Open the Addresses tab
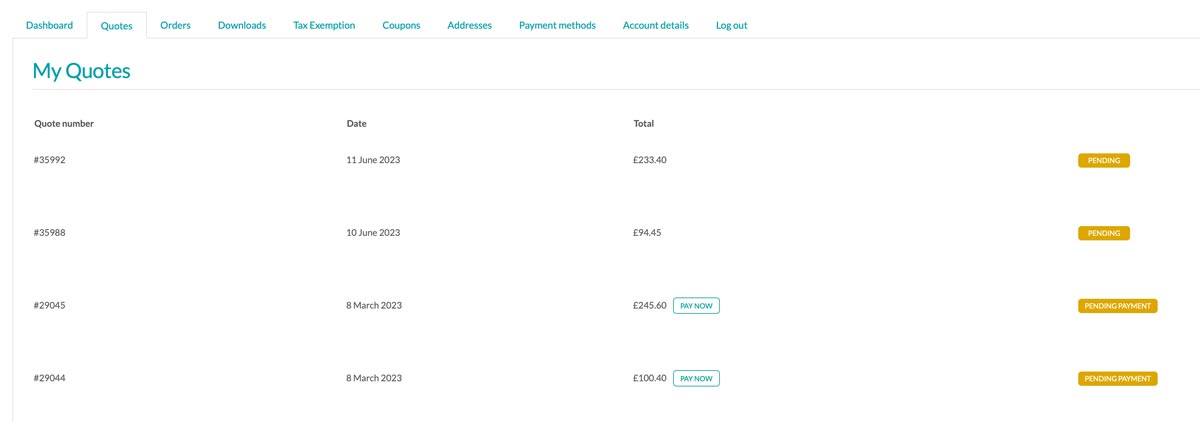This screenshot has width=1200, height=422. [469, 25]
